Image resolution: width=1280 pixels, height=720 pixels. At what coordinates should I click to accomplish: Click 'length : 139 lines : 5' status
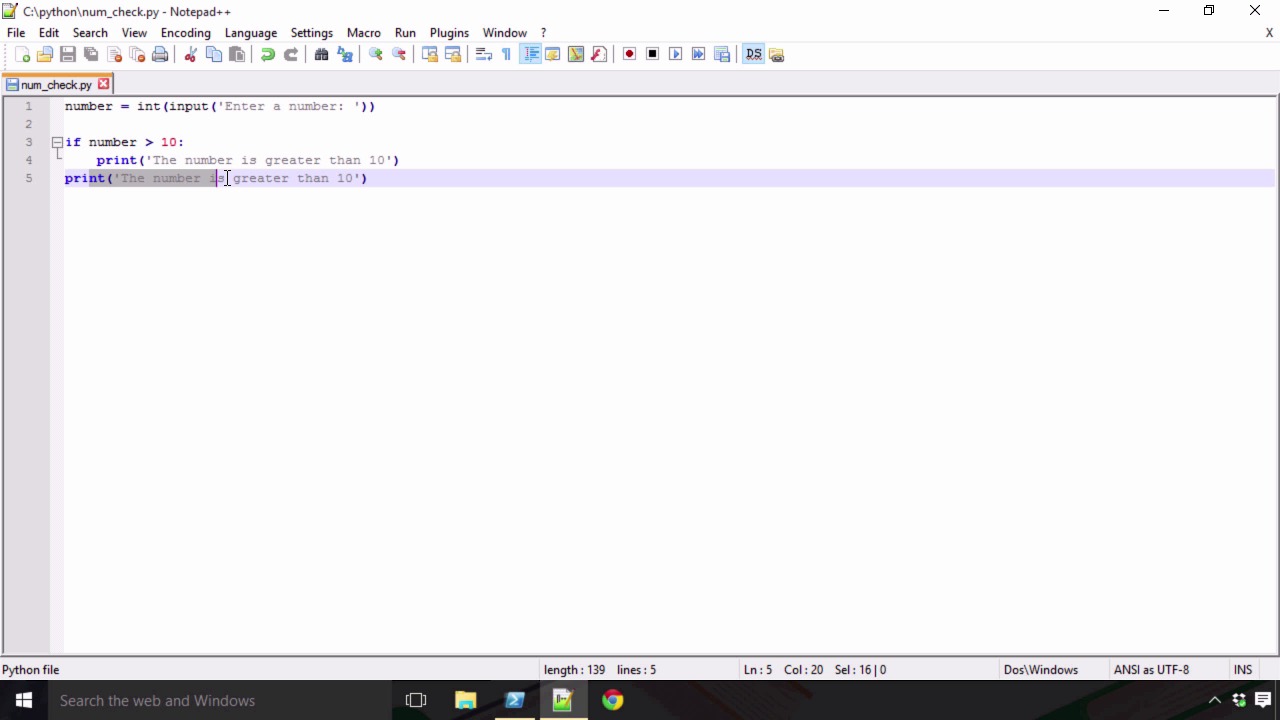coord(600,670)
